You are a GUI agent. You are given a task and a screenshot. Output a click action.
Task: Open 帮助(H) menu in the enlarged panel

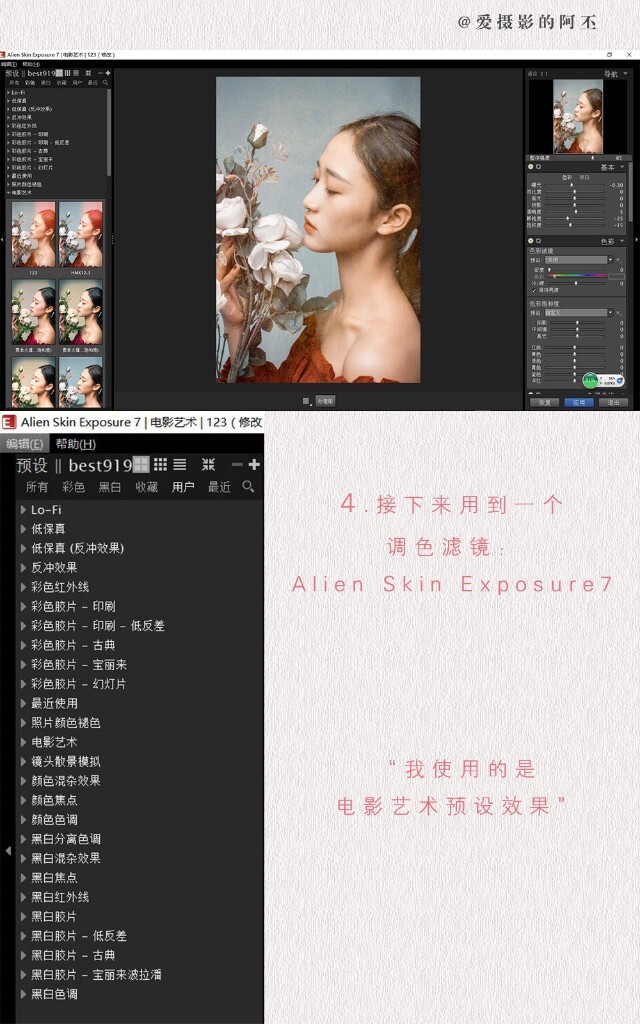pyautogui.click(x=76, y=444)
